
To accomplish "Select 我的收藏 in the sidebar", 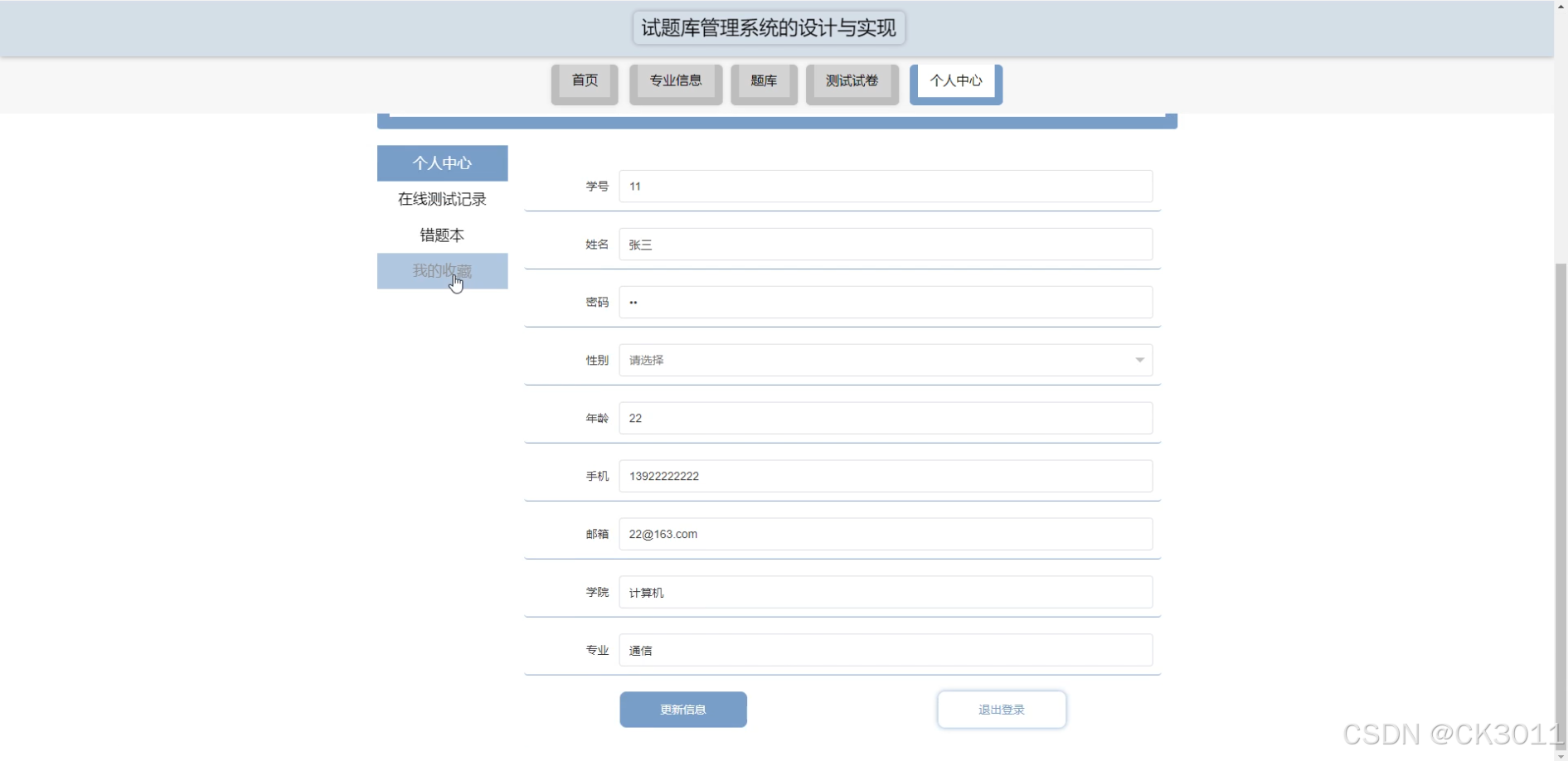I will 441,271.
